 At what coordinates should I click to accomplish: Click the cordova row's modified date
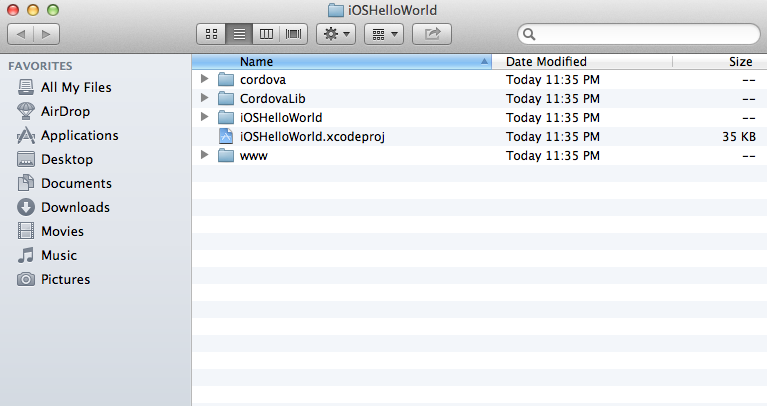[553, 80]
